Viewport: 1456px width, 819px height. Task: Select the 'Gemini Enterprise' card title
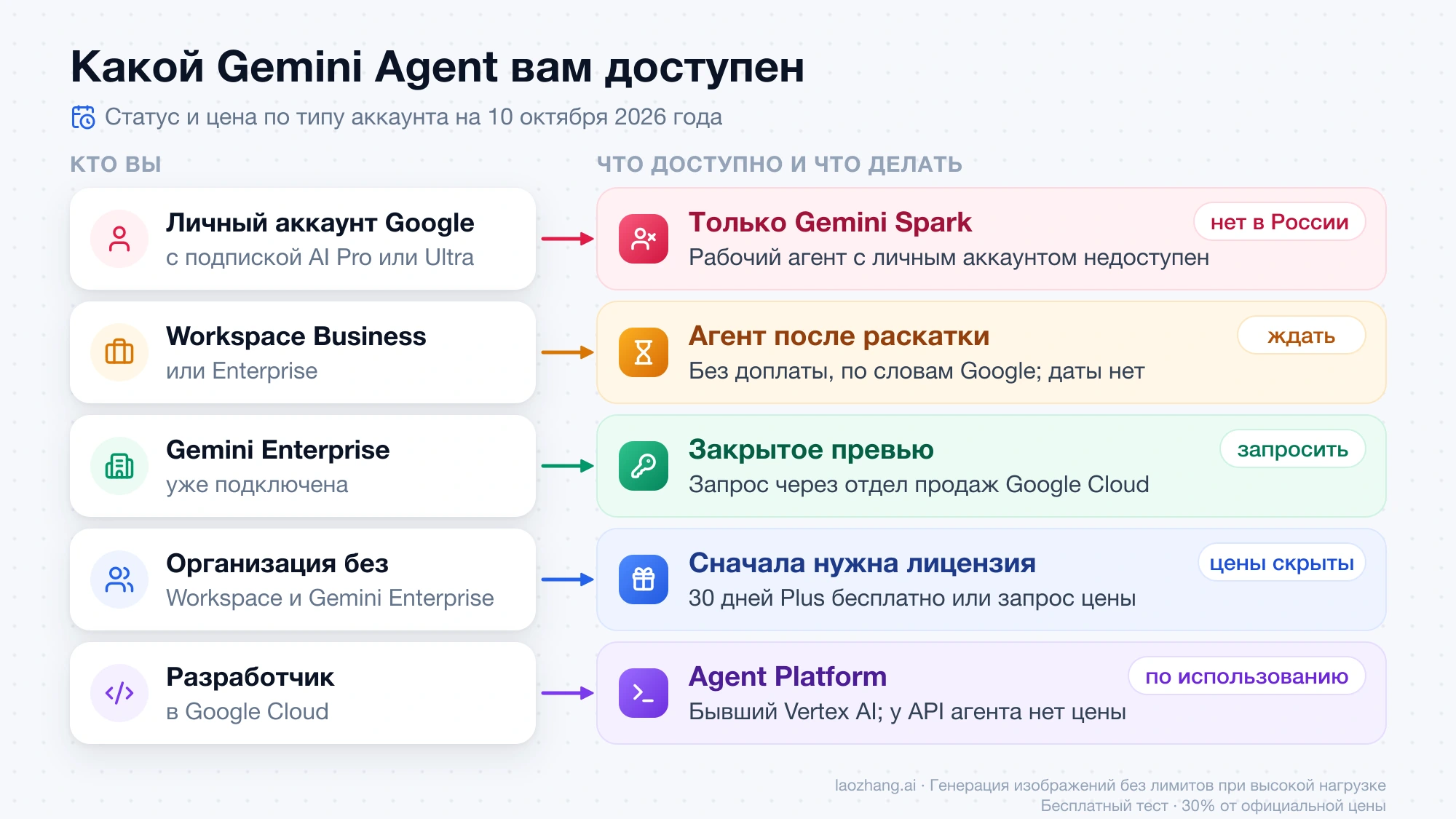[278, 450]
